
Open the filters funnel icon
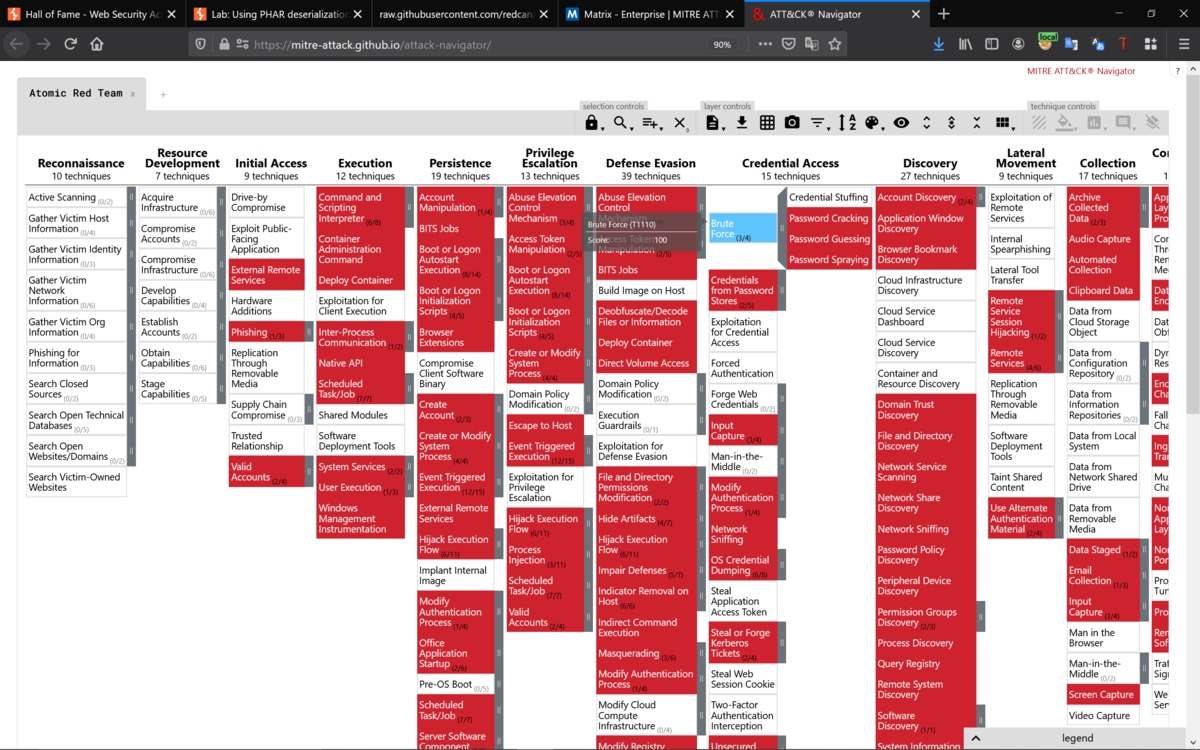point(818,123)
